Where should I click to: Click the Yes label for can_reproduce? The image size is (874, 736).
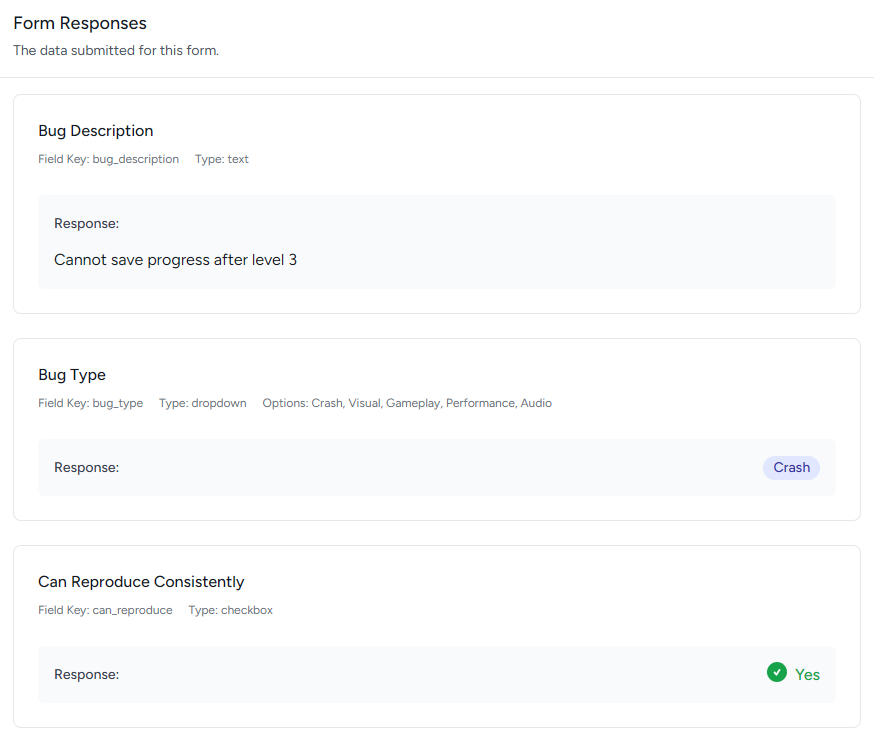806,673
